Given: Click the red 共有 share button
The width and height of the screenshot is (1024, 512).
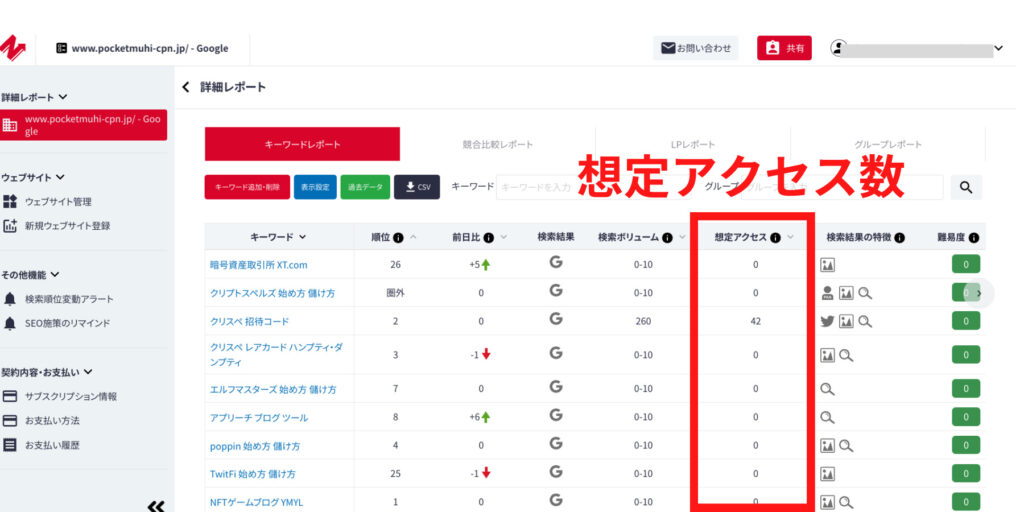Looking at the screenshot, I should tap(784, 48).
